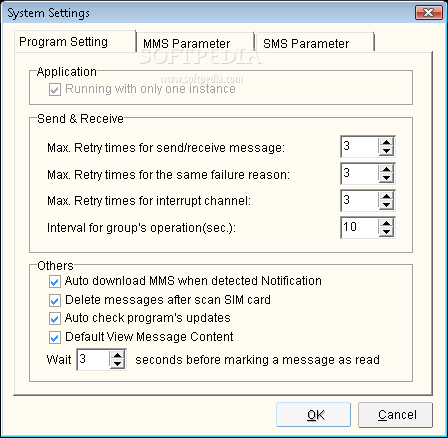Close the System Settings dialog
This screenshot has height=438, width=448.
point(428,13)
